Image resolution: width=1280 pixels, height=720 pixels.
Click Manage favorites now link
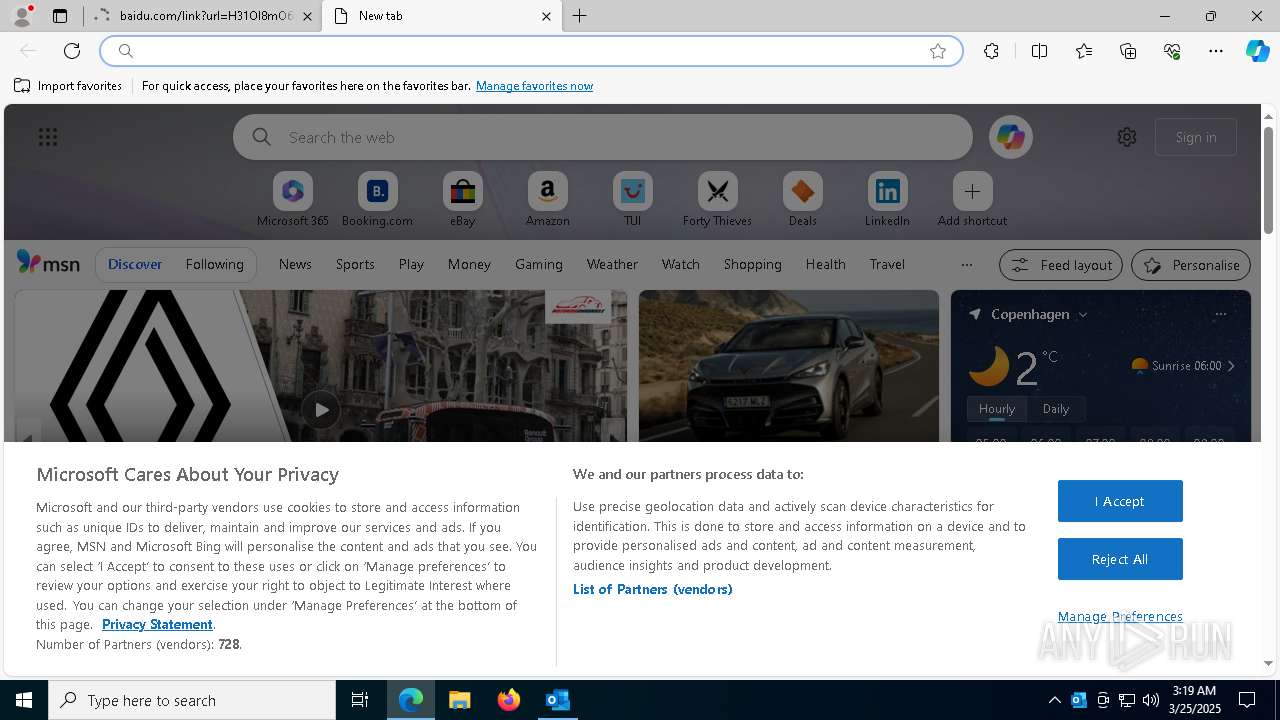(534, 86)
